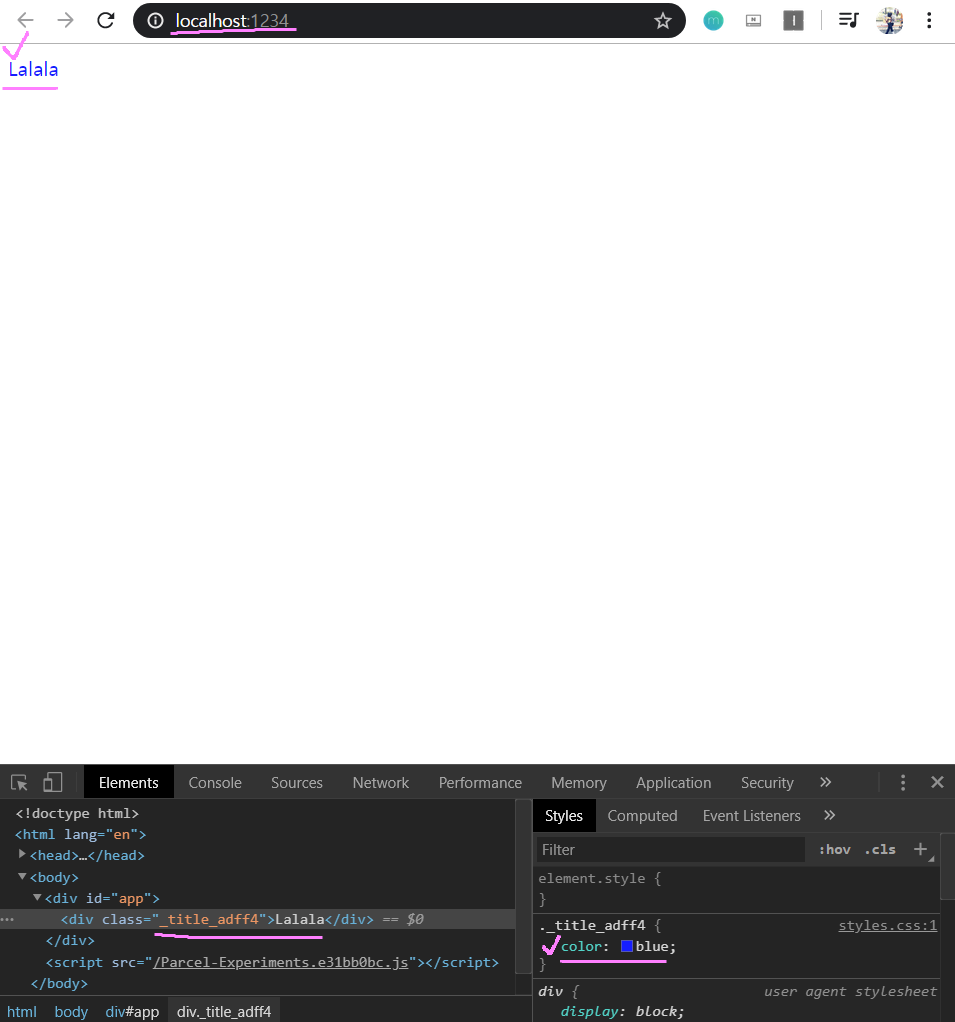Switch to the Sources tab
The width and height of the screenshot is (955, 1022).
(x=297, y=782)
